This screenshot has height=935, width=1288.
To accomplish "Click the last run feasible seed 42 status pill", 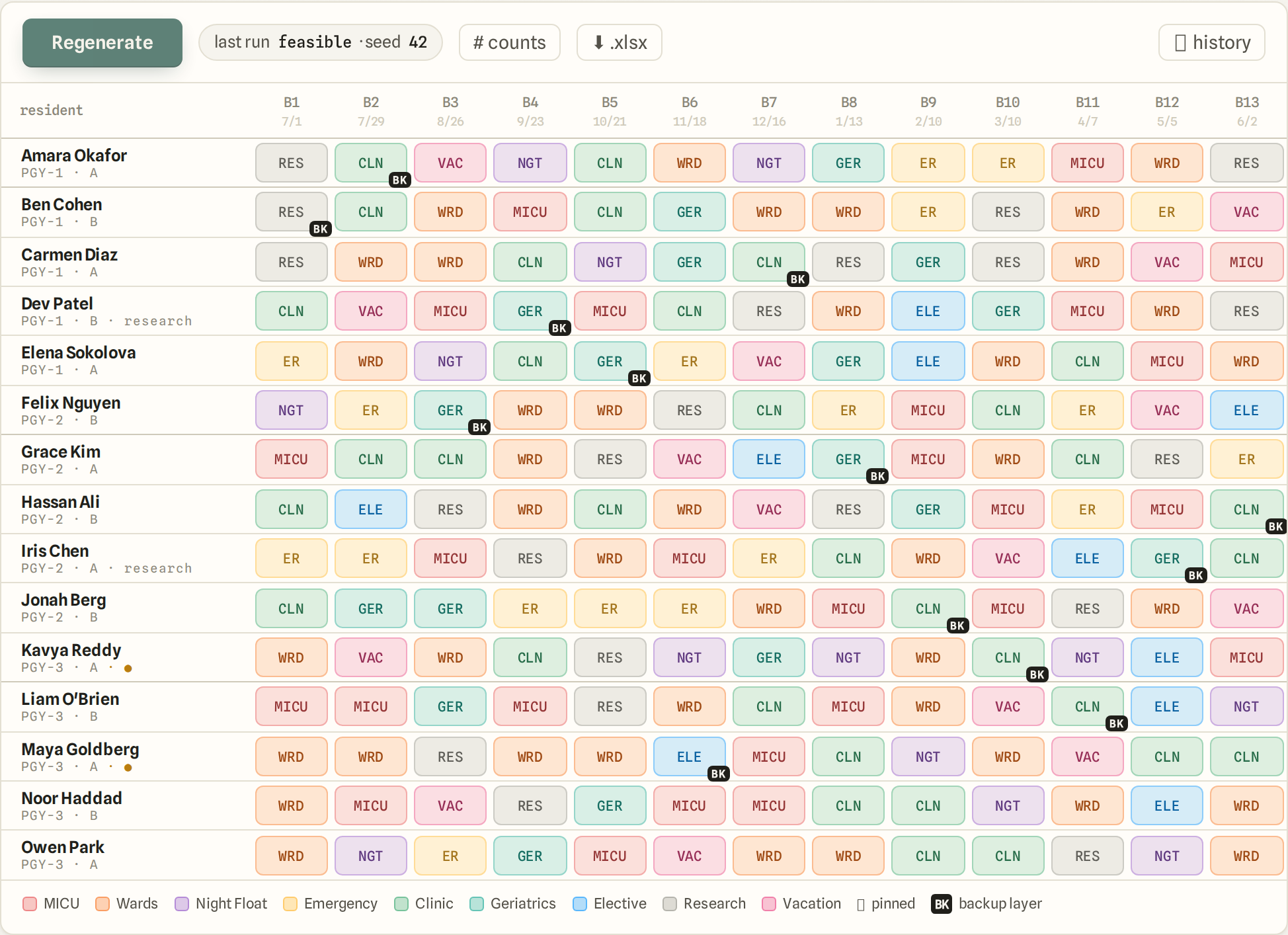I will click(x=321, y=43).
